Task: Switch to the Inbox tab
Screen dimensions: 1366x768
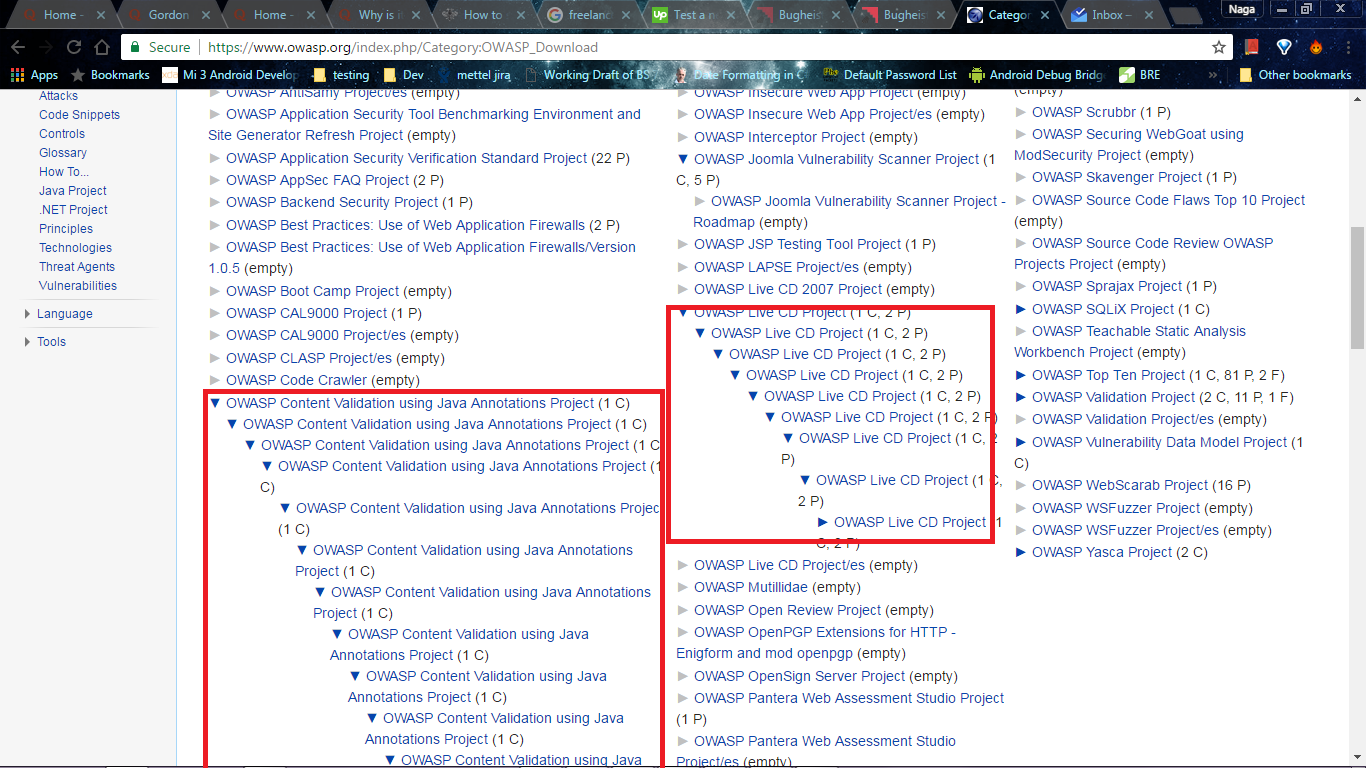Action: (x=1110, y=15)
